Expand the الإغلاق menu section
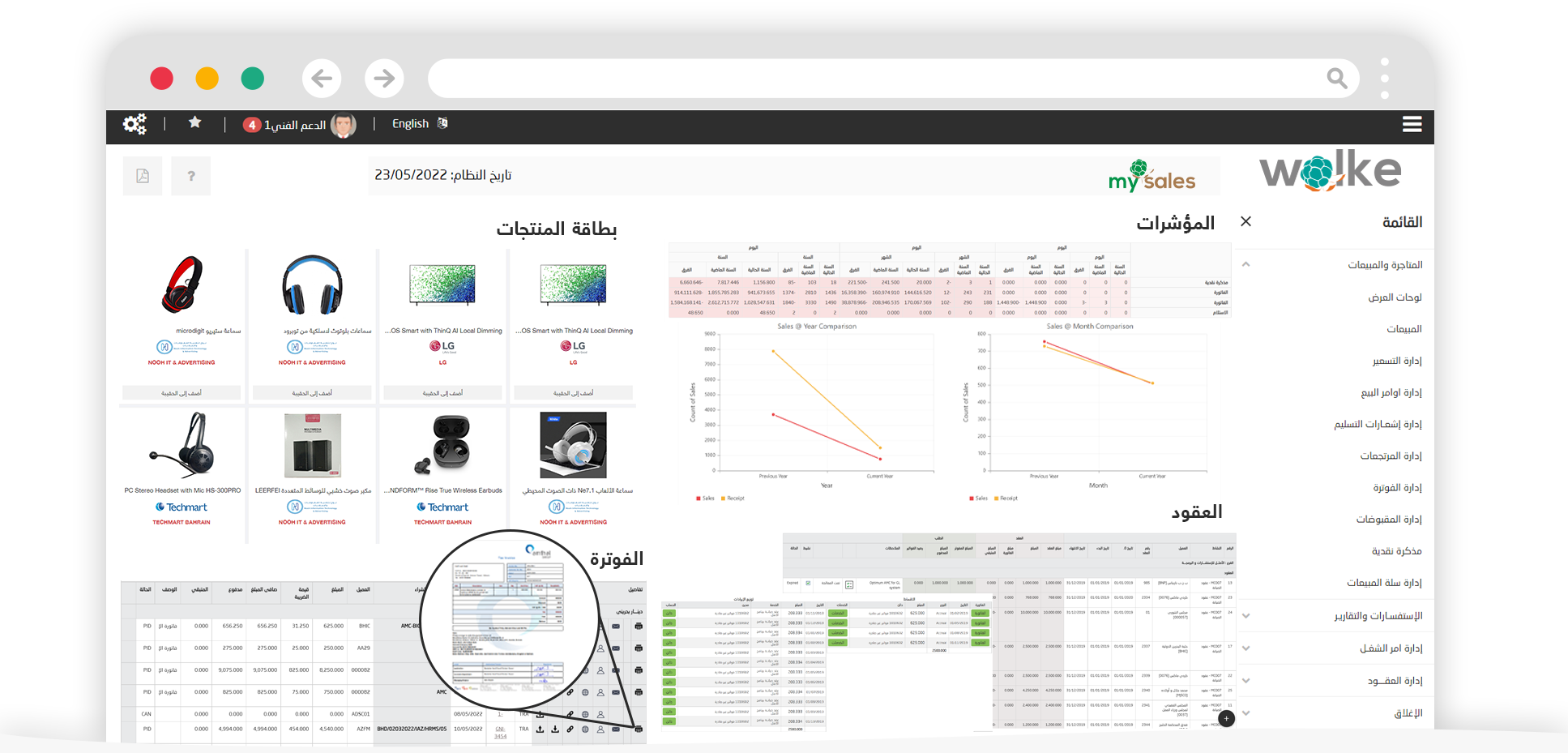The image size is (1568, 753). pyautogui.click(x=1245, y=713)
